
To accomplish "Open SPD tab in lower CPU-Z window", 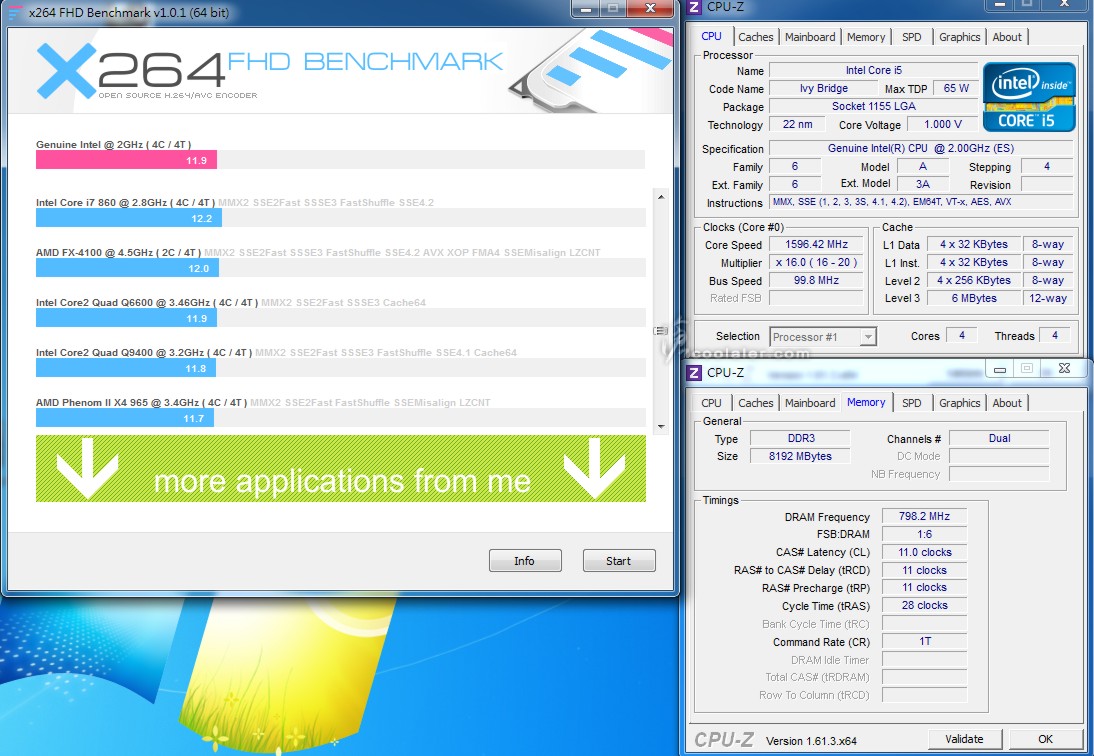I will [911, 403].
